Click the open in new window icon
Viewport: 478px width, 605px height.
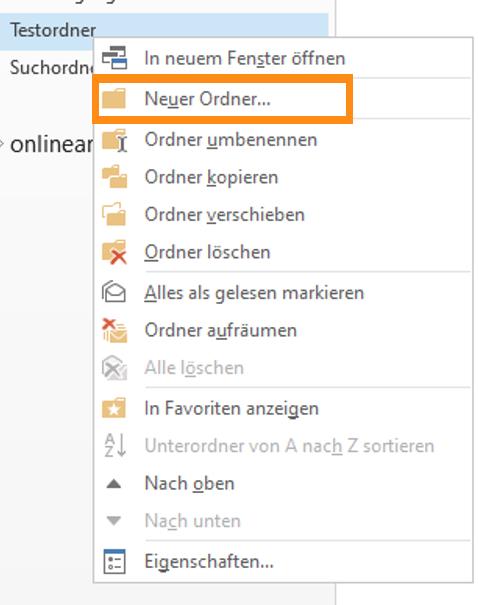pyautogui.click(x=114, y=58)
